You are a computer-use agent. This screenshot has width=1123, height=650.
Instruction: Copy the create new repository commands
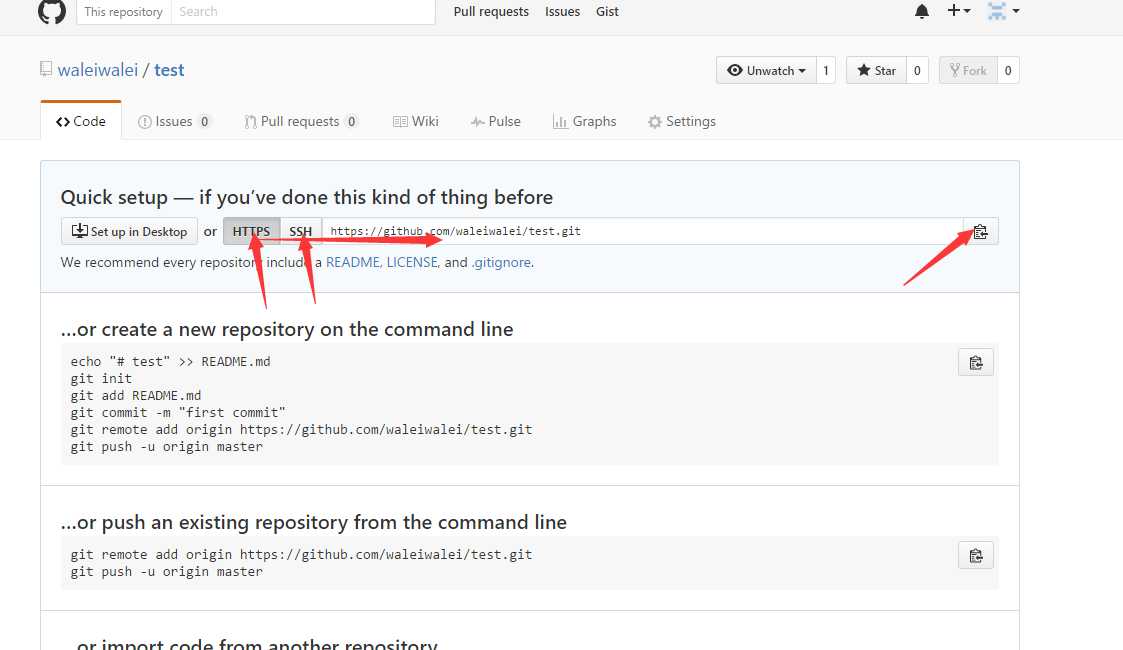(975, 363)
